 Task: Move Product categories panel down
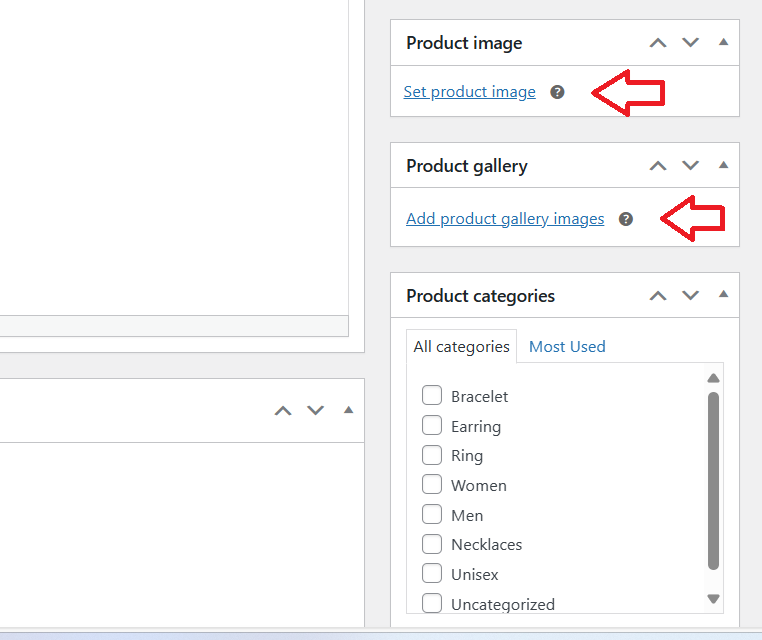(690, 295)
